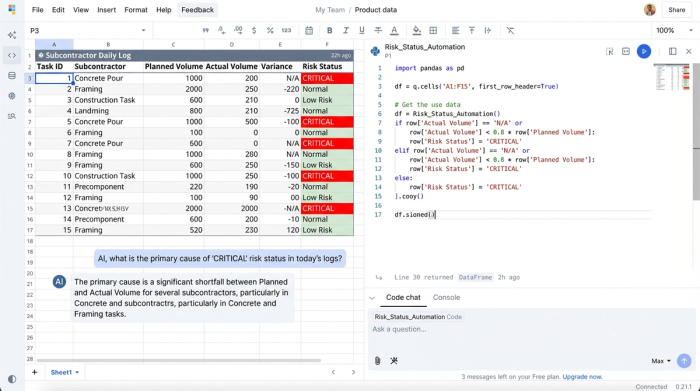
Task: Click the horizontal sheet scrollbar
Action: click(179, 360)
